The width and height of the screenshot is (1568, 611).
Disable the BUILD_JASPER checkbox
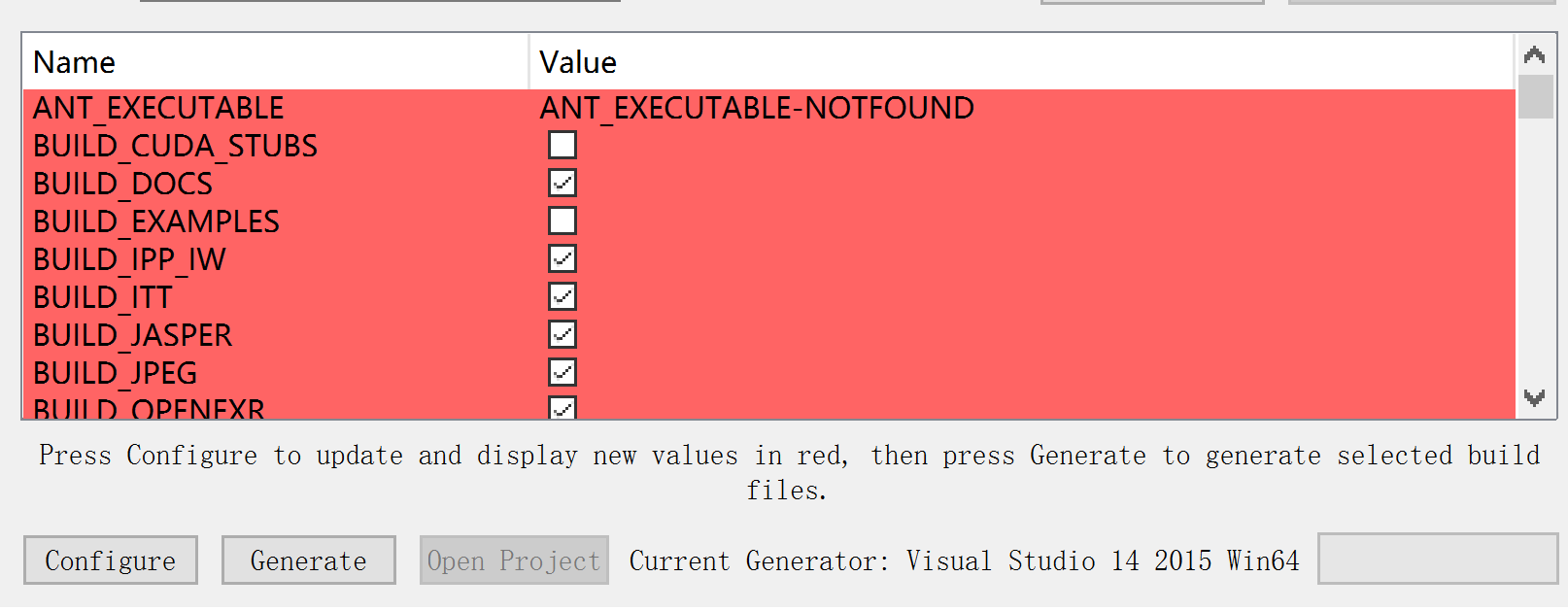pos(562,334)
